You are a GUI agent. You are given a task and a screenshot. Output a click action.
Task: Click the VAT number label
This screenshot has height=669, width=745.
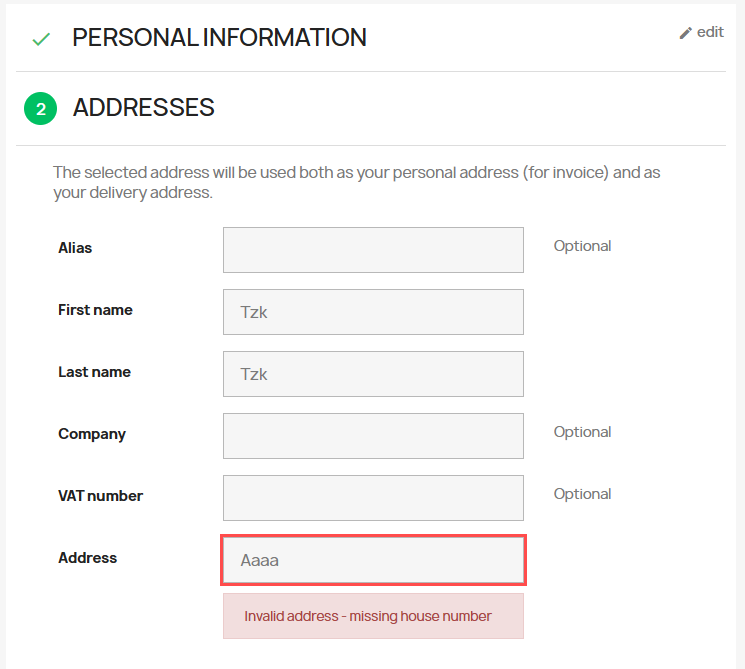pos(100,496)
